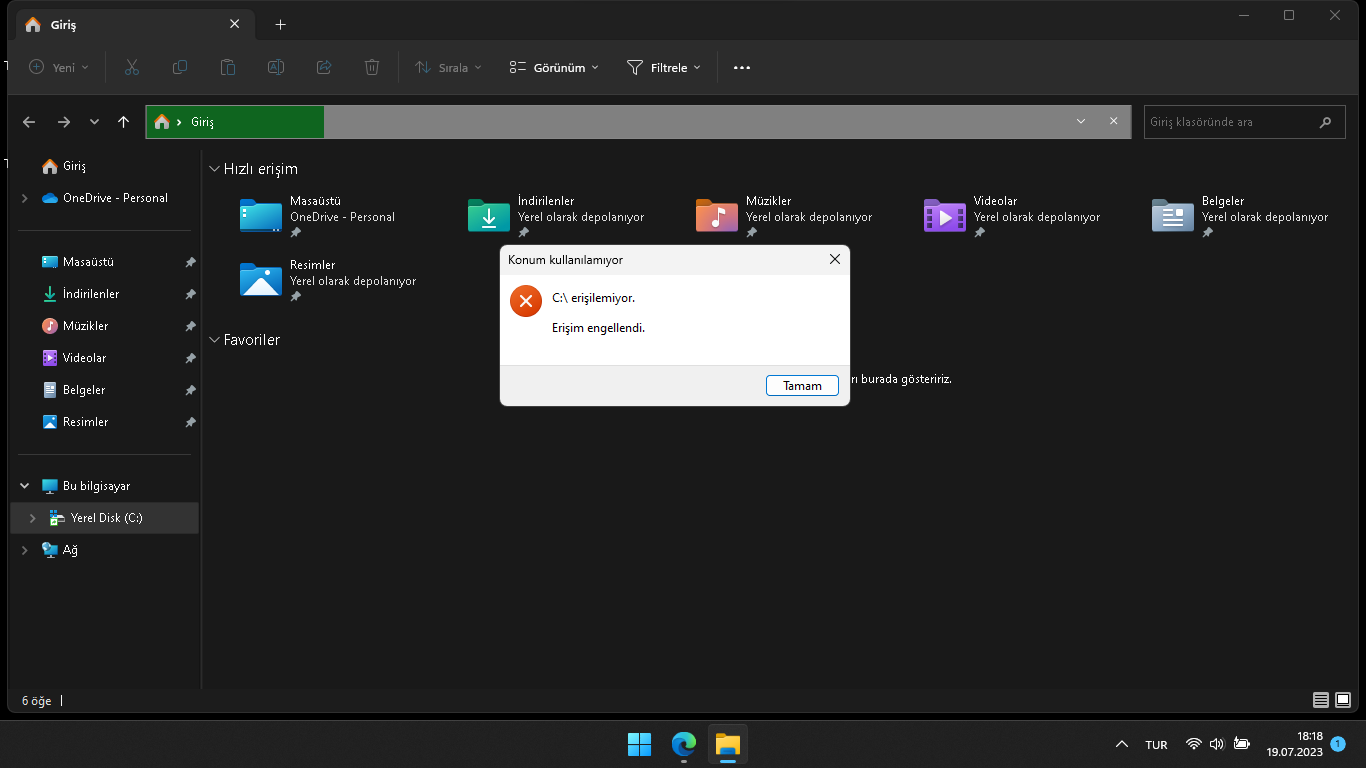The image size is (1366, 768).
Task: Switch to details view in status bar
Action: (1321, 700)
